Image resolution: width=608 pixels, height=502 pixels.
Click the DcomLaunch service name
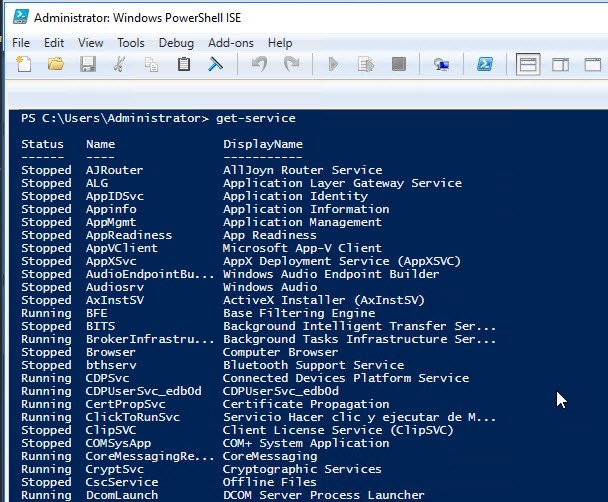tap(122, 495)
